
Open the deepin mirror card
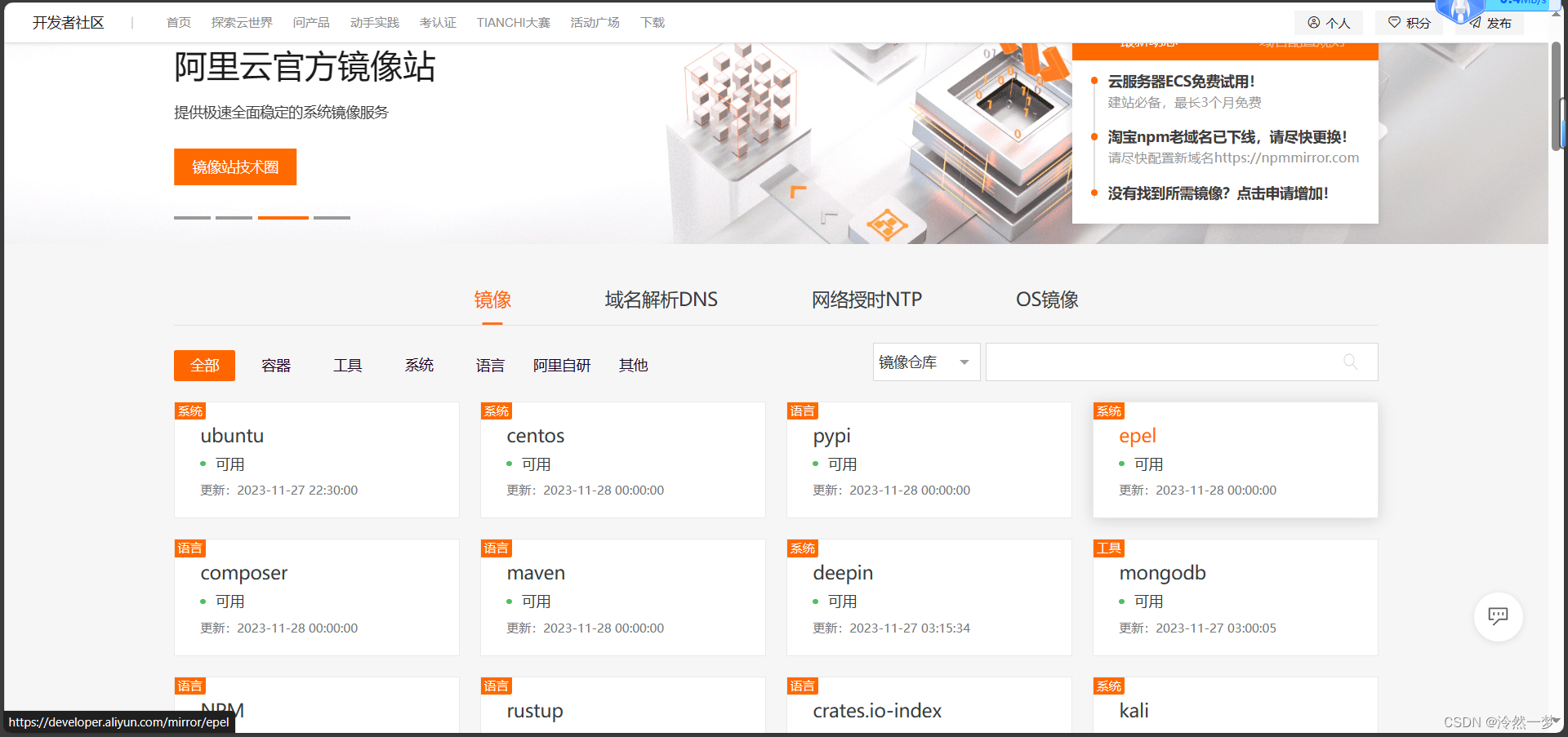click(929, 597)
